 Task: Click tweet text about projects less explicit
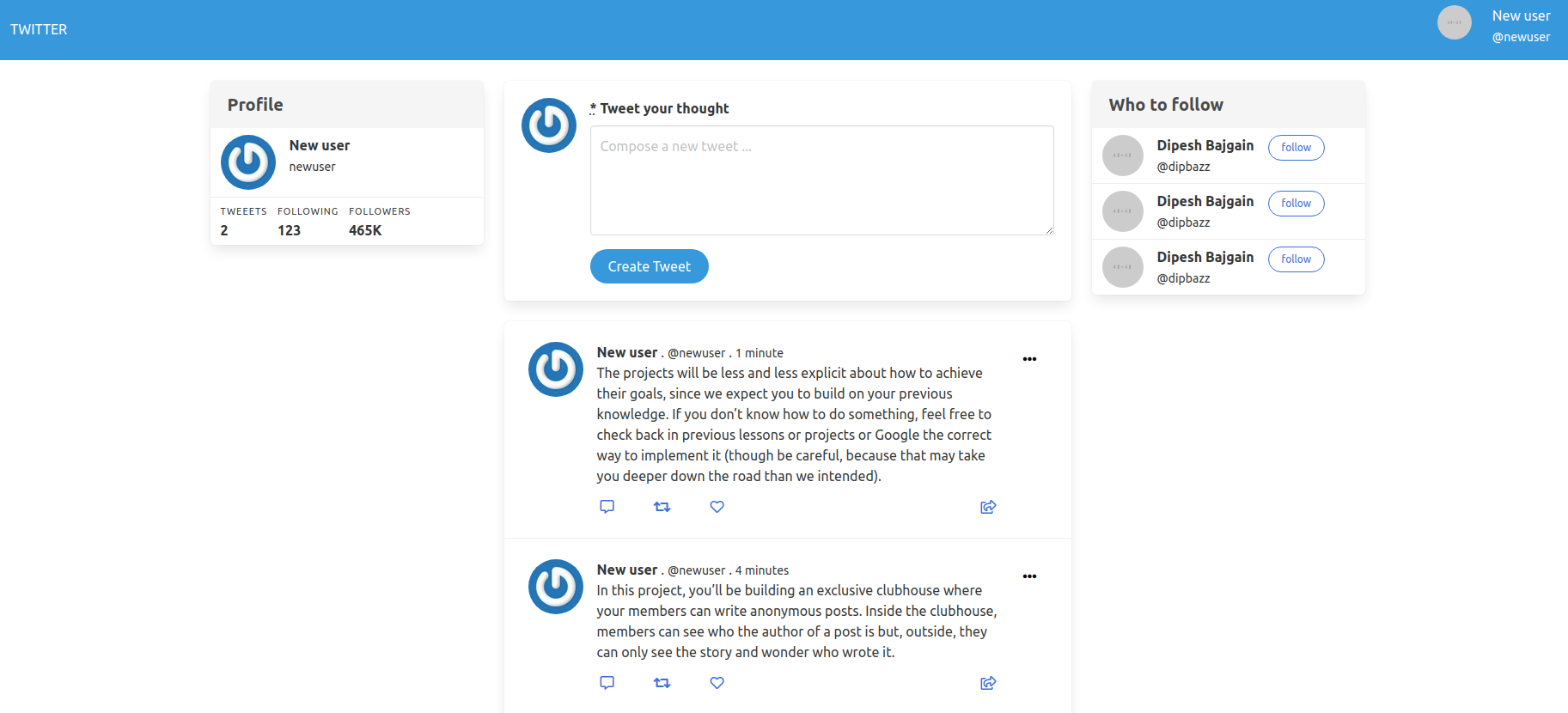pyautogui.click(x=795, y=424)
